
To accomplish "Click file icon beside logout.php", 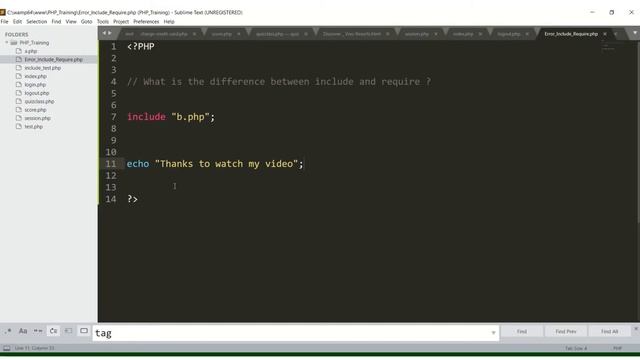I will pos(18,93).
